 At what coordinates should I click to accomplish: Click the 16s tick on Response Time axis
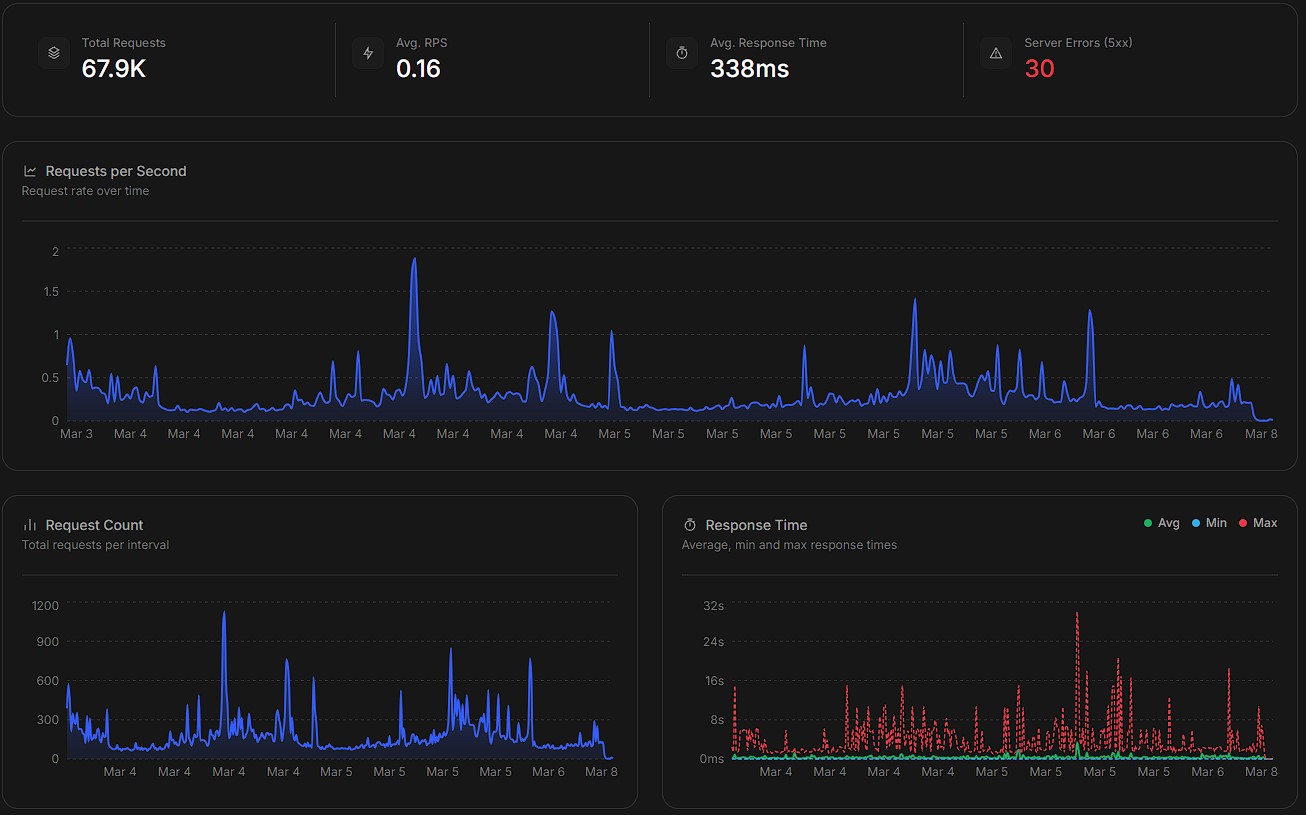pos(714,681)
